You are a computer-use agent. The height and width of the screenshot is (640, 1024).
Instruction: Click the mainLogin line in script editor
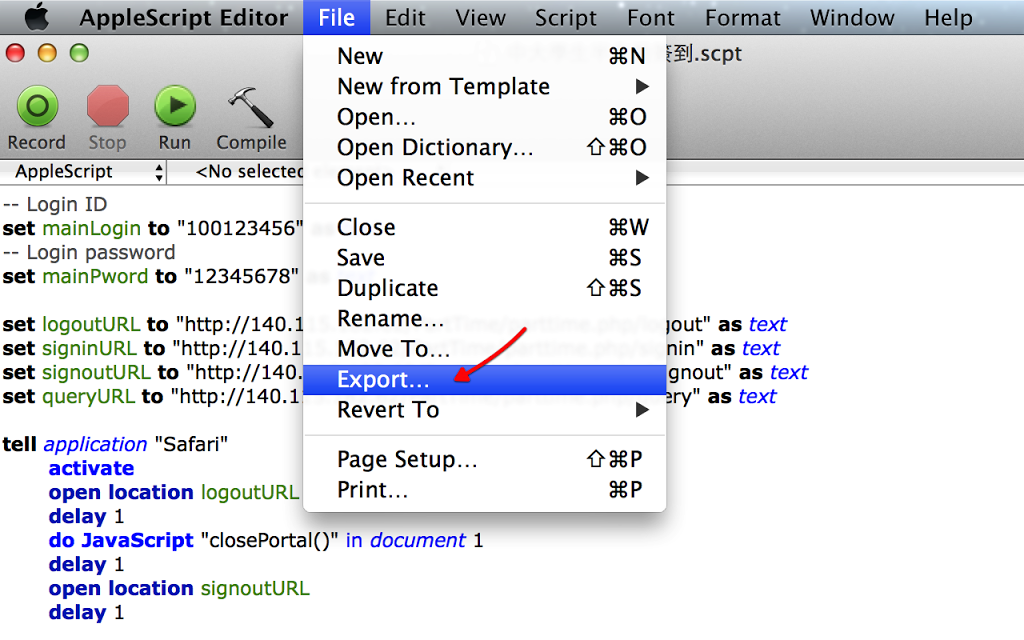[150, 228]
